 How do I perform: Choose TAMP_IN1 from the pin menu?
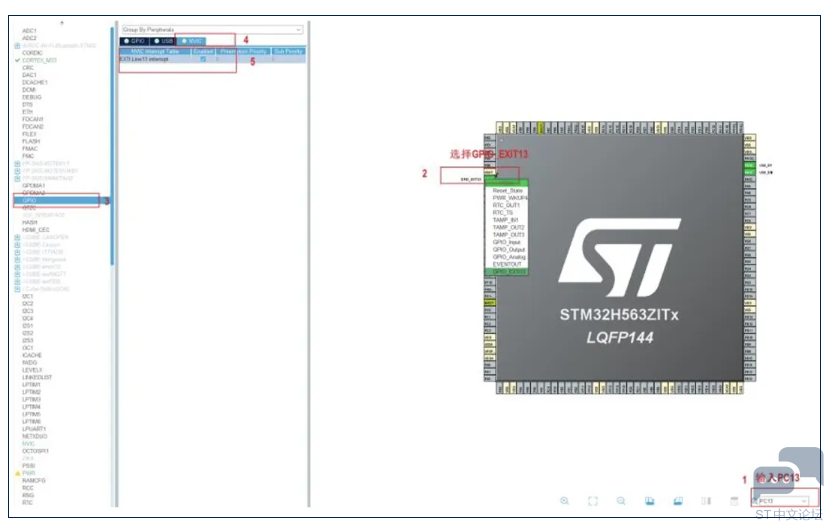pos(507,220)
